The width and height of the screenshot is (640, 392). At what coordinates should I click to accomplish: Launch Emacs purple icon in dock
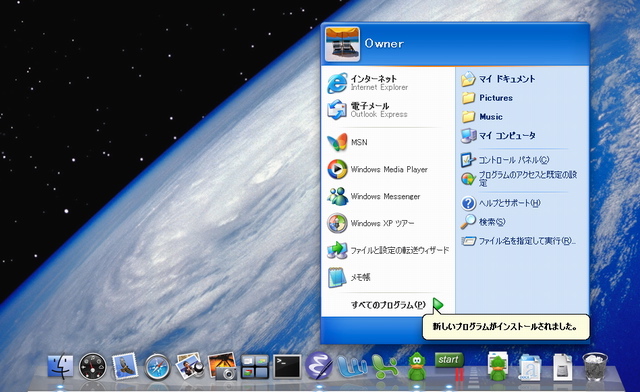[x=319, y=365]
